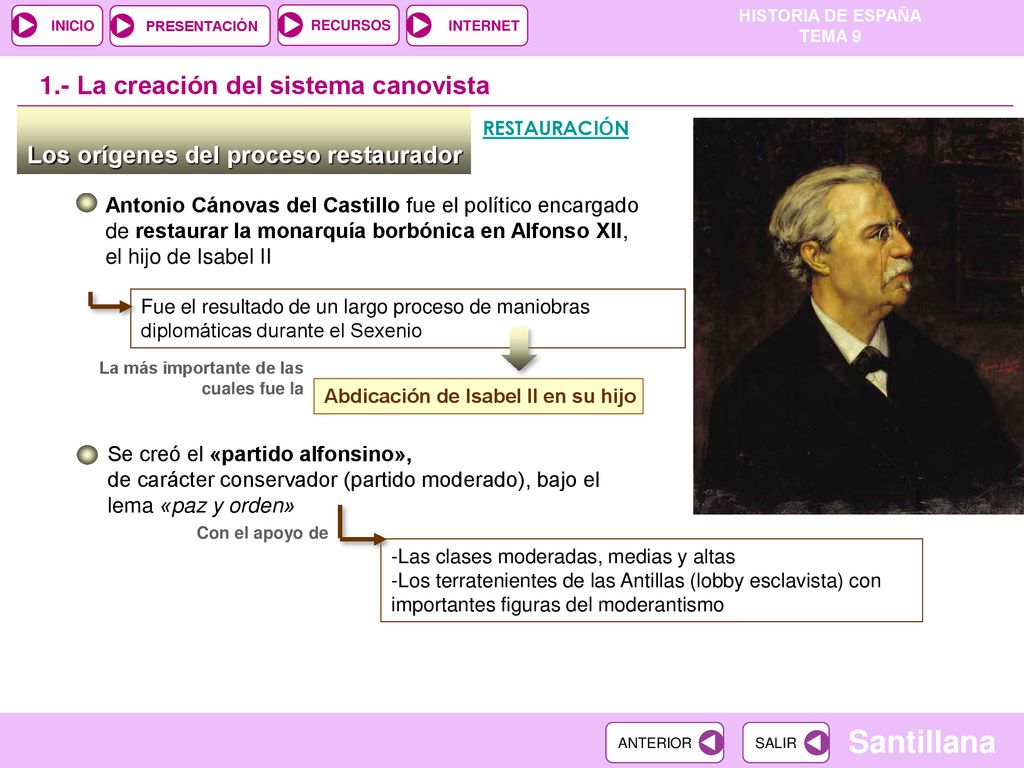This screenshot has width=1024, height=768.
Task: Click the play arrow icon beside RECURSOS
Action: click(x=291, y=25)
